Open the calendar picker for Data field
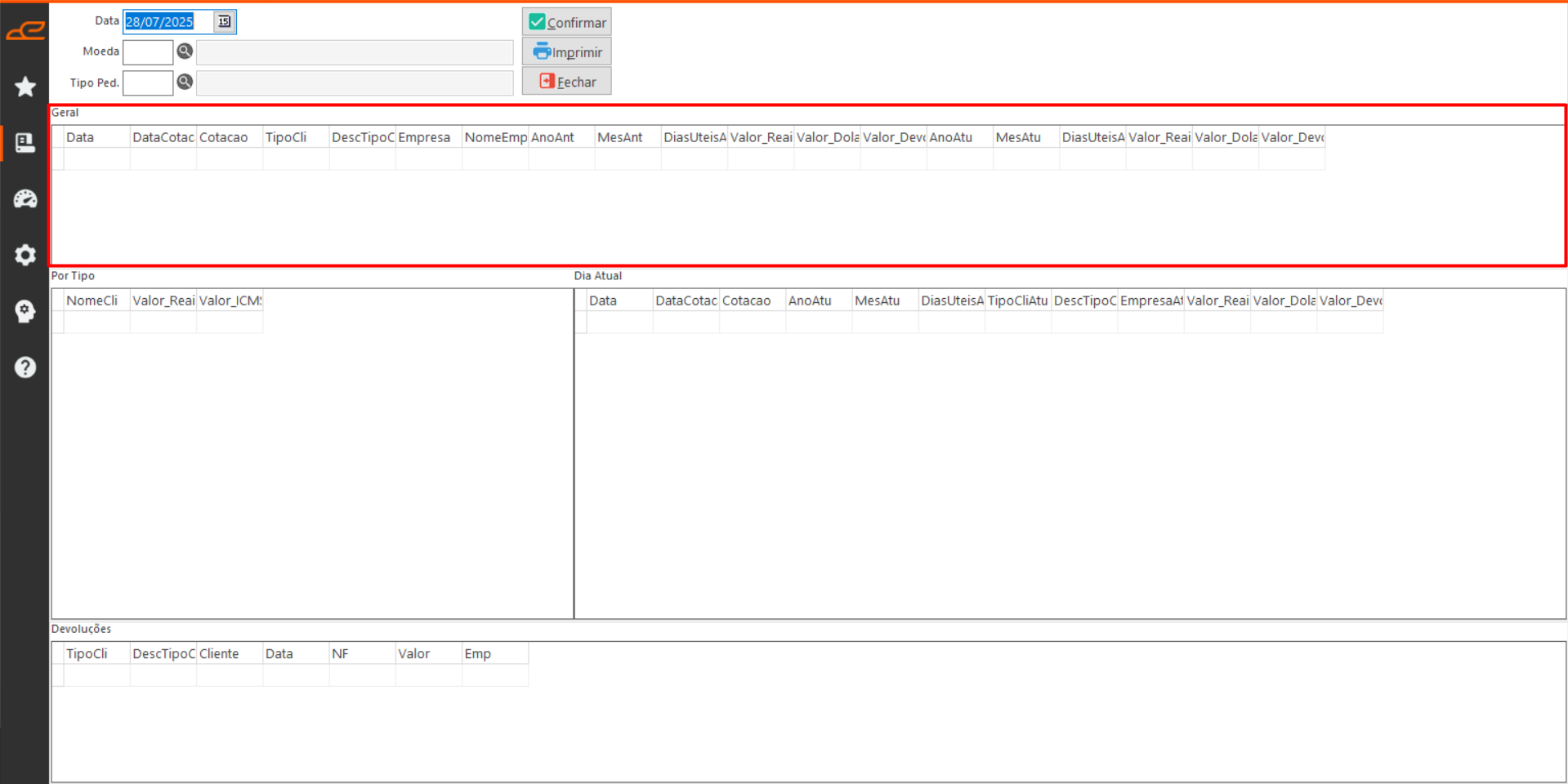Viewport: 1568px width, 784px height. point(224,22)
